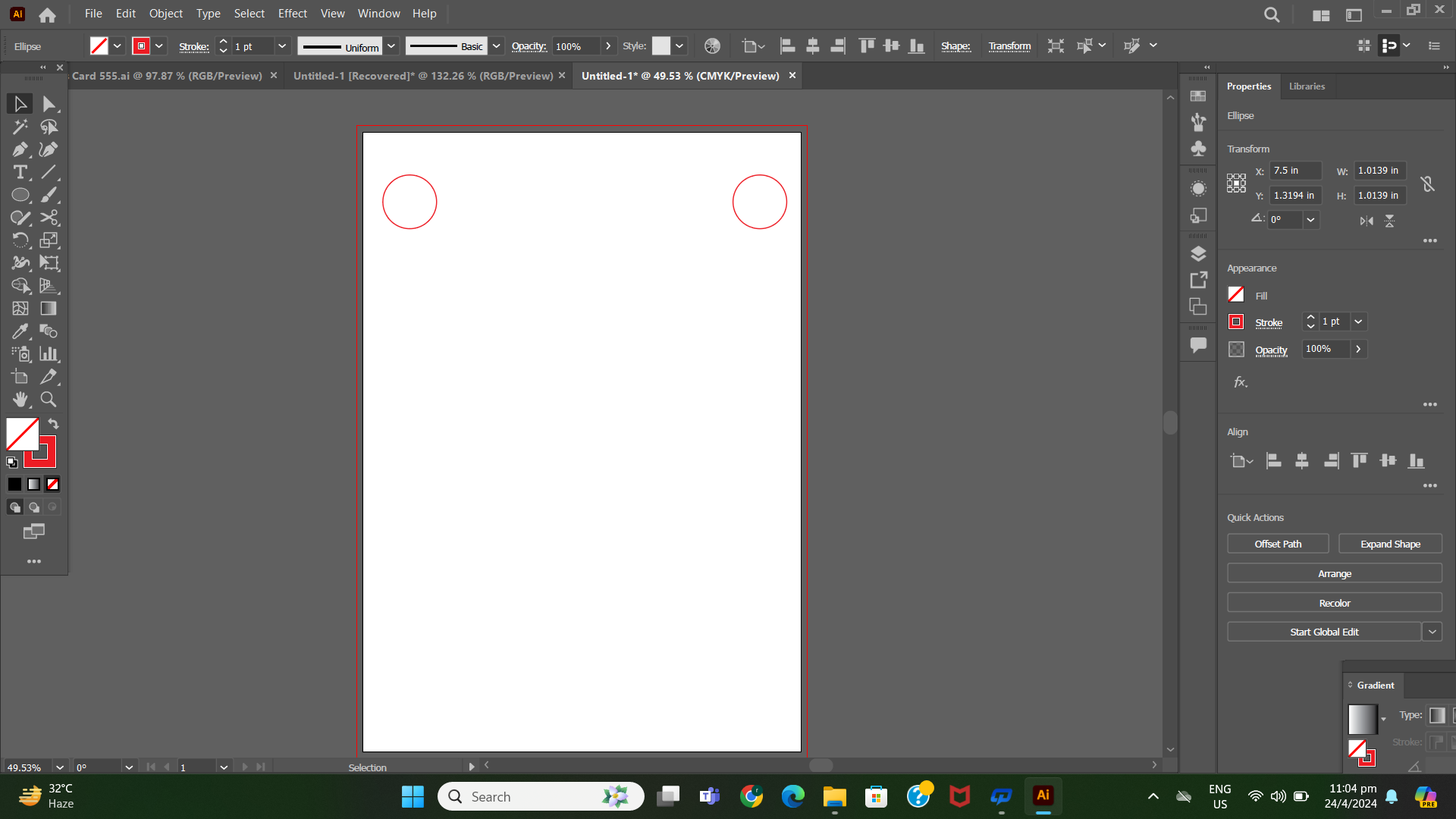The height and width of the screenshot is (819, 1456).
Task: Flip the ellipse along horizontal axis
Action: point(1367,221)
